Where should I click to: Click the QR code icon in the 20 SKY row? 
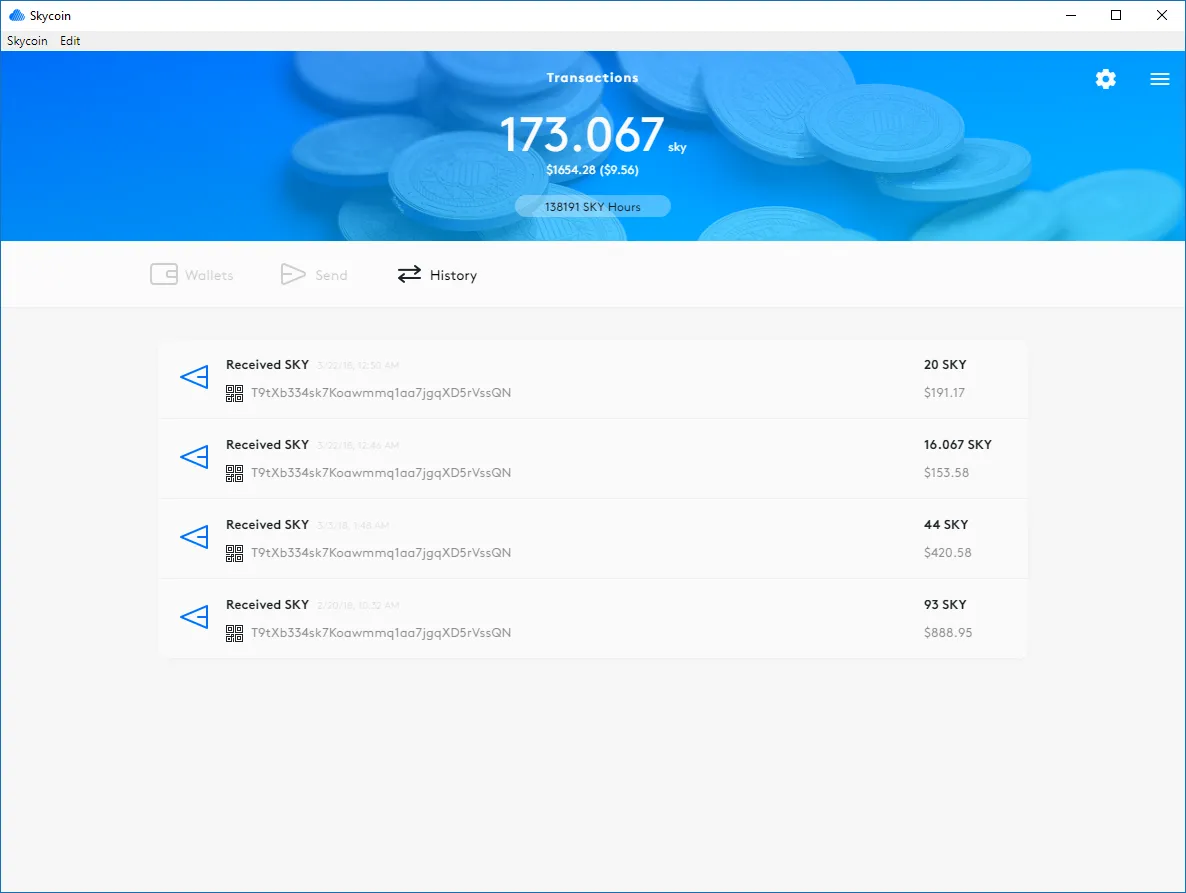pyautogui.click(x=234, y=393)
